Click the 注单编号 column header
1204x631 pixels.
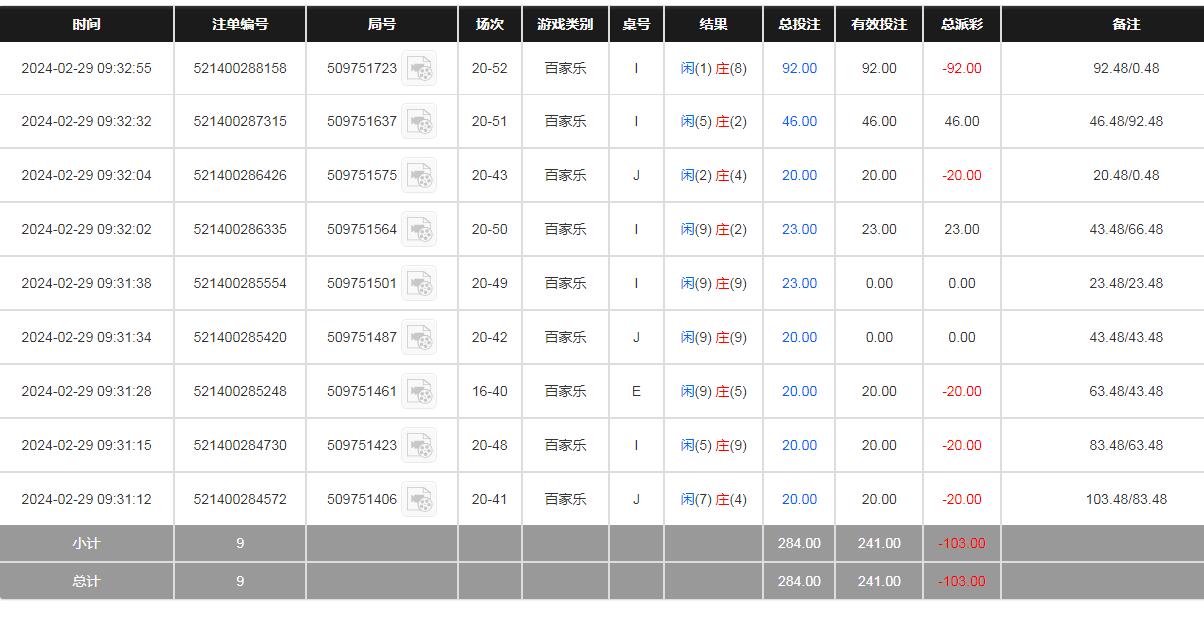coord(240,24)
